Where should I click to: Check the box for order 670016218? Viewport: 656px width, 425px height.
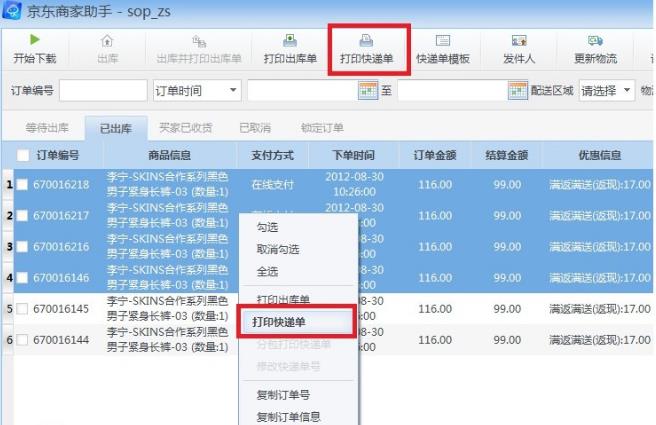tap(22, 184)
